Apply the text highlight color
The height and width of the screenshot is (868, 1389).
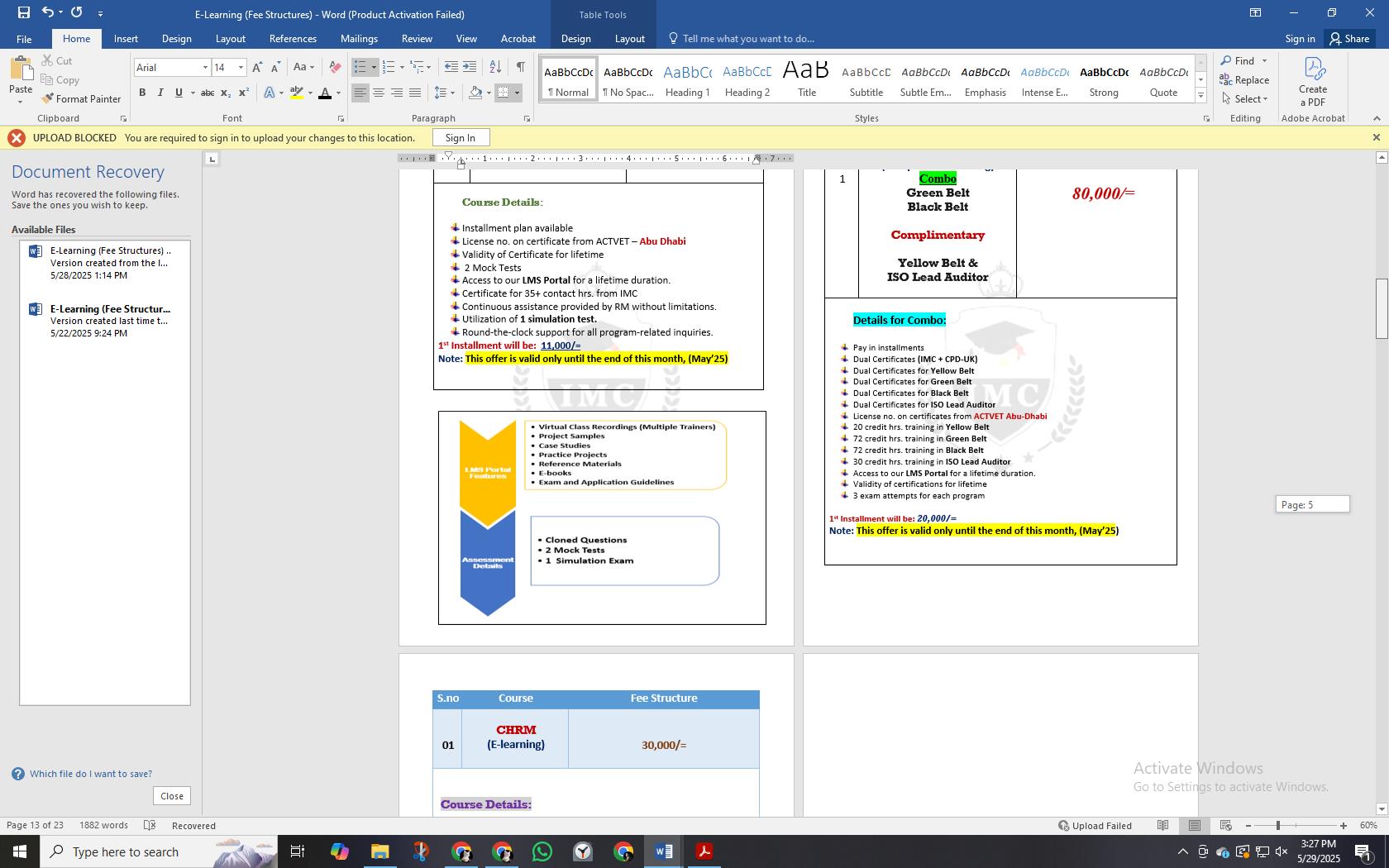pyautogui.click(x=297, y=93)
